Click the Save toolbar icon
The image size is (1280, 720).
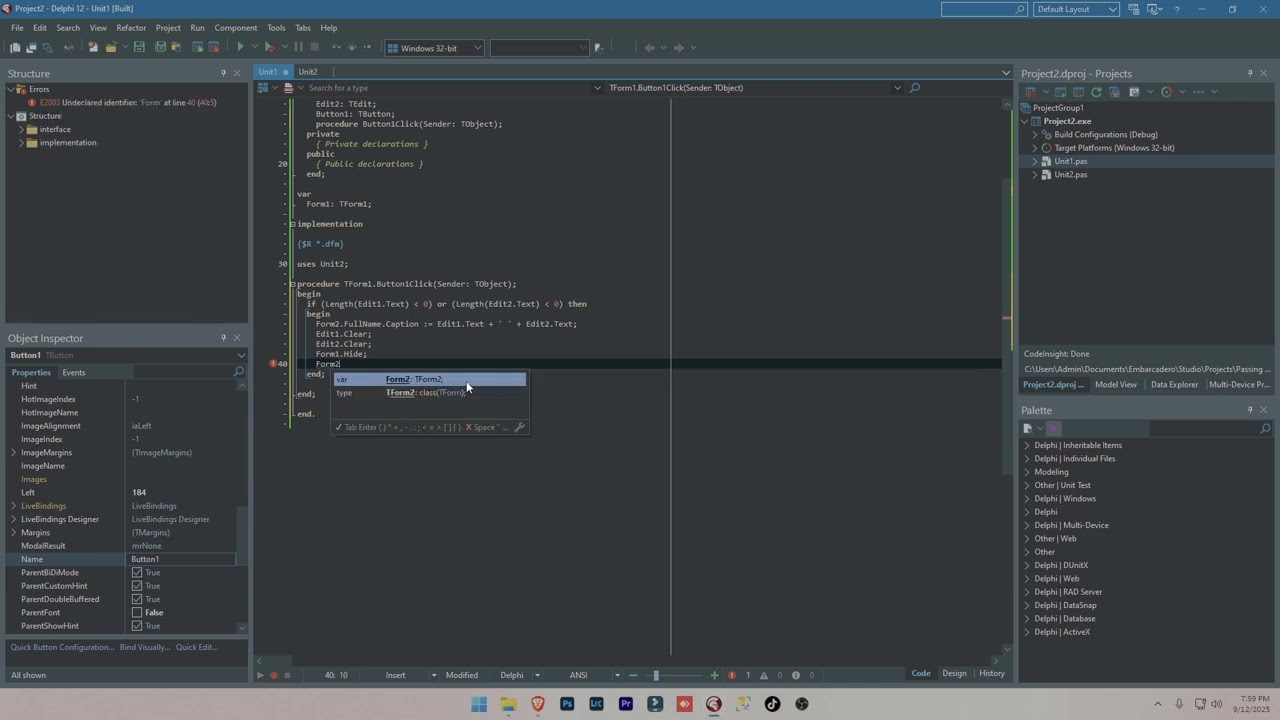click(x=139, y=47)
